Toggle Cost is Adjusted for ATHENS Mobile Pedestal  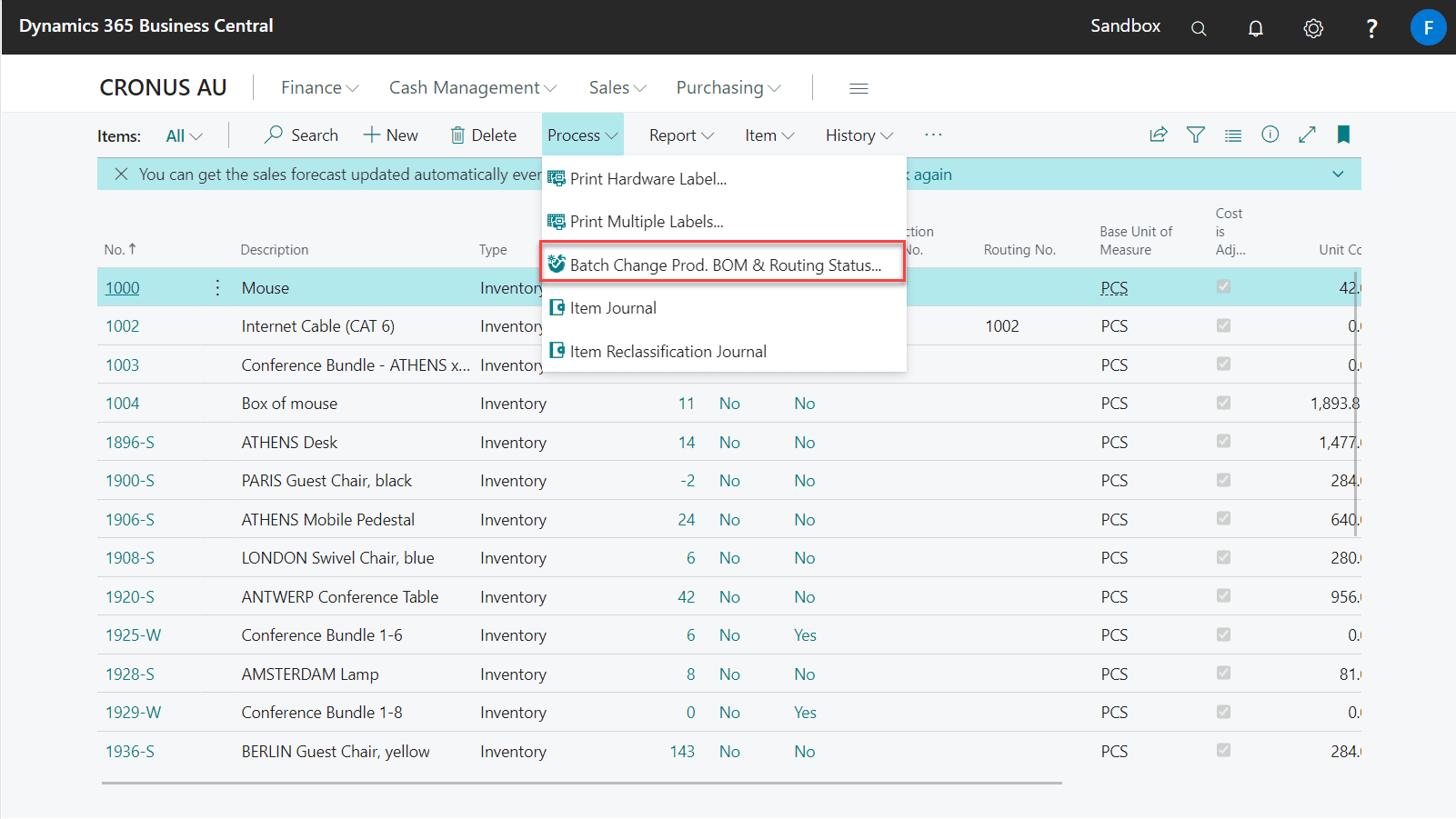[1223, 518]
